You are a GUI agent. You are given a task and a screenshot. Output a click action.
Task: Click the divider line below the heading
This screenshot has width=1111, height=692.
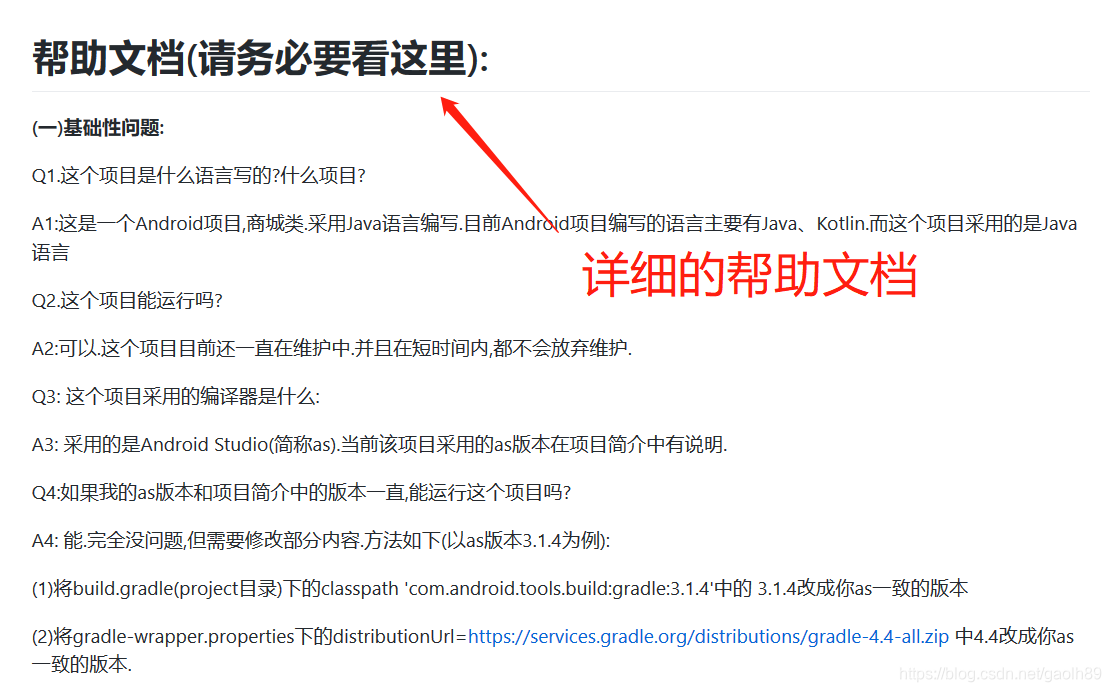(560, 91)
